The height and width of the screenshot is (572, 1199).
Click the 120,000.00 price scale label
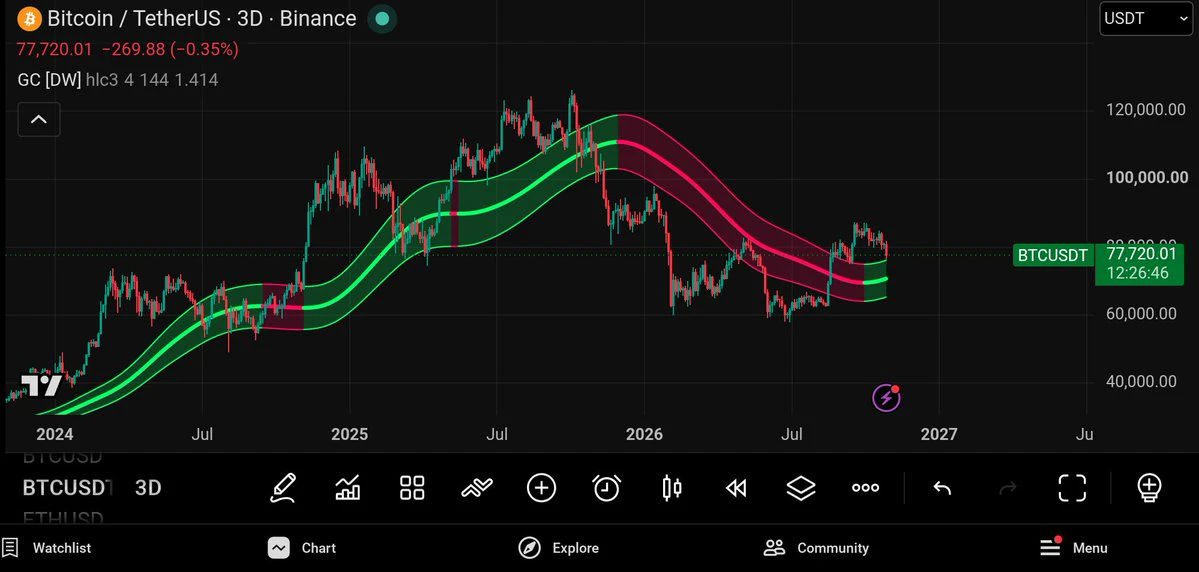click(x=1145, y=110)
